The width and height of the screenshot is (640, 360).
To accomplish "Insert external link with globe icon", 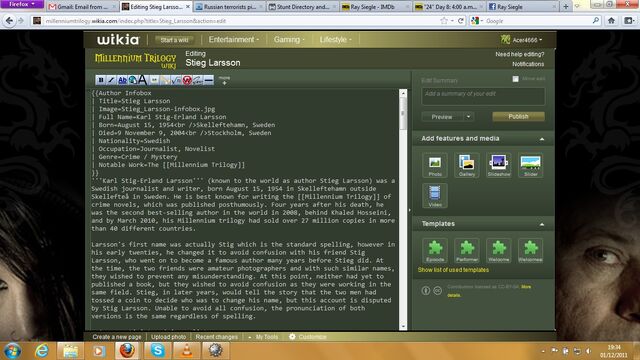I will point(133,80).
